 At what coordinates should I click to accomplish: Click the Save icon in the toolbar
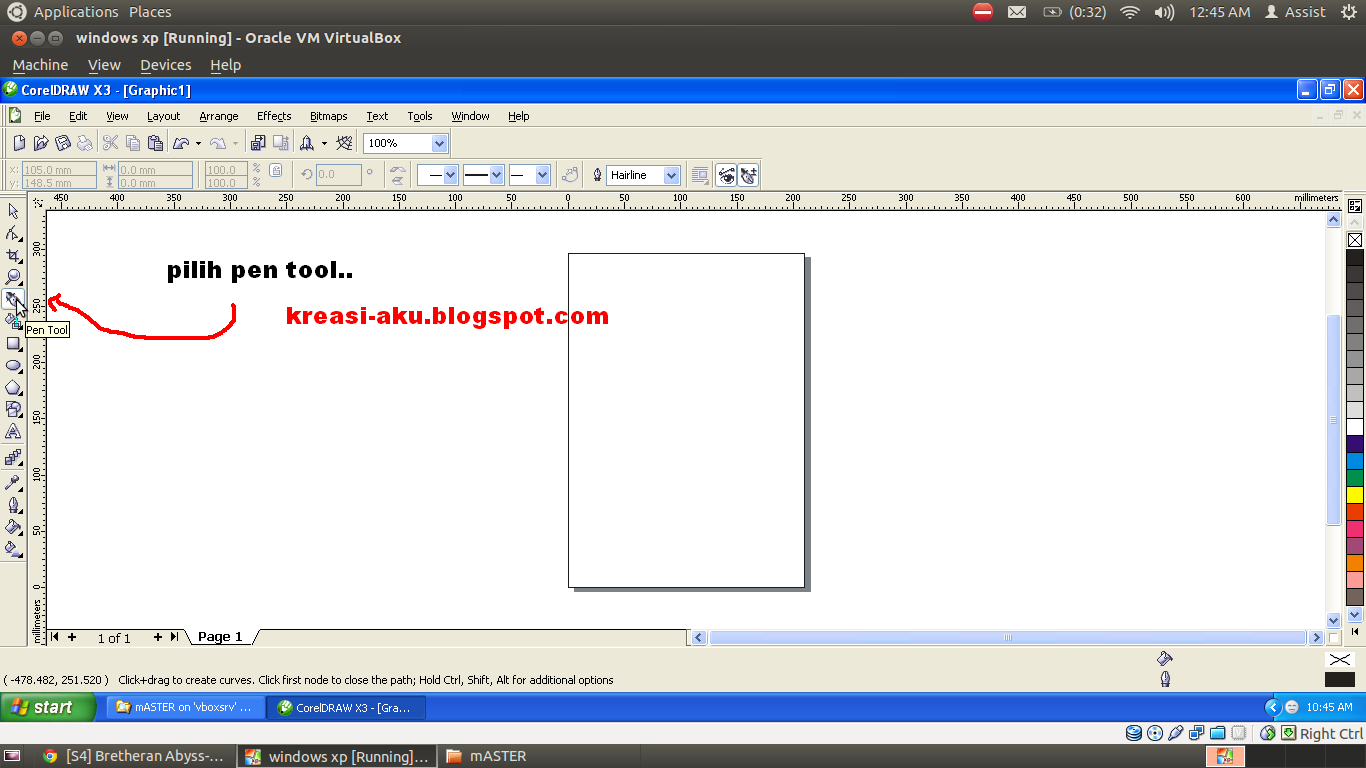pos(62,143)
